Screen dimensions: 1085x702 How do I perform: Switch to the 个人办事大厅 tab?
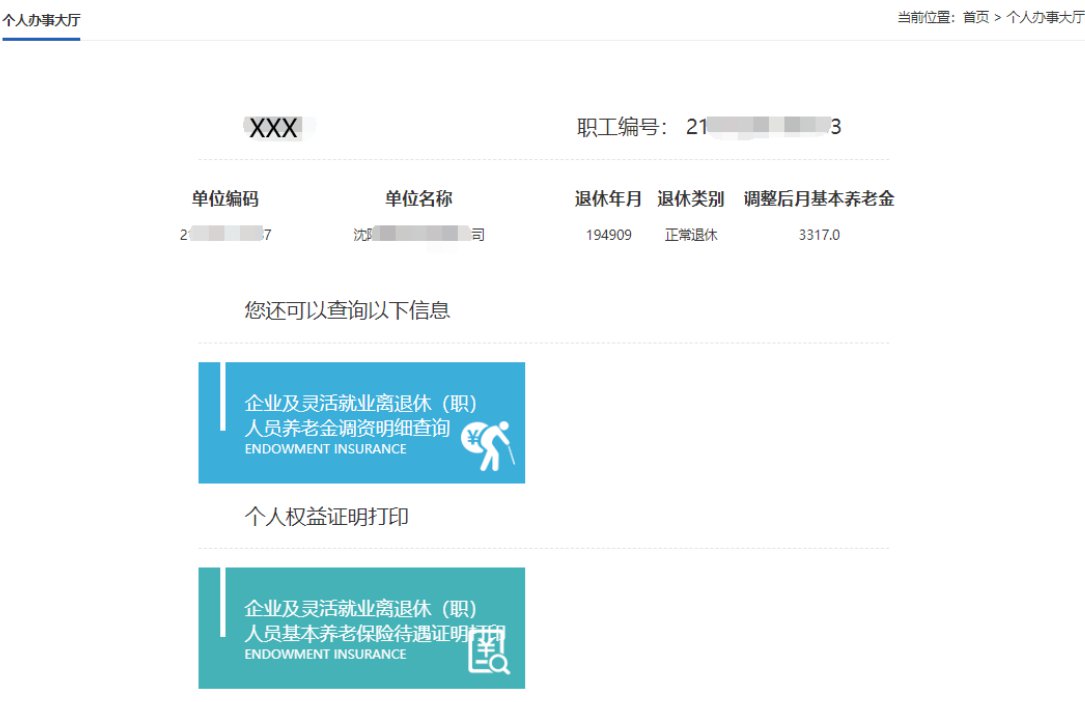coord(41,19)
